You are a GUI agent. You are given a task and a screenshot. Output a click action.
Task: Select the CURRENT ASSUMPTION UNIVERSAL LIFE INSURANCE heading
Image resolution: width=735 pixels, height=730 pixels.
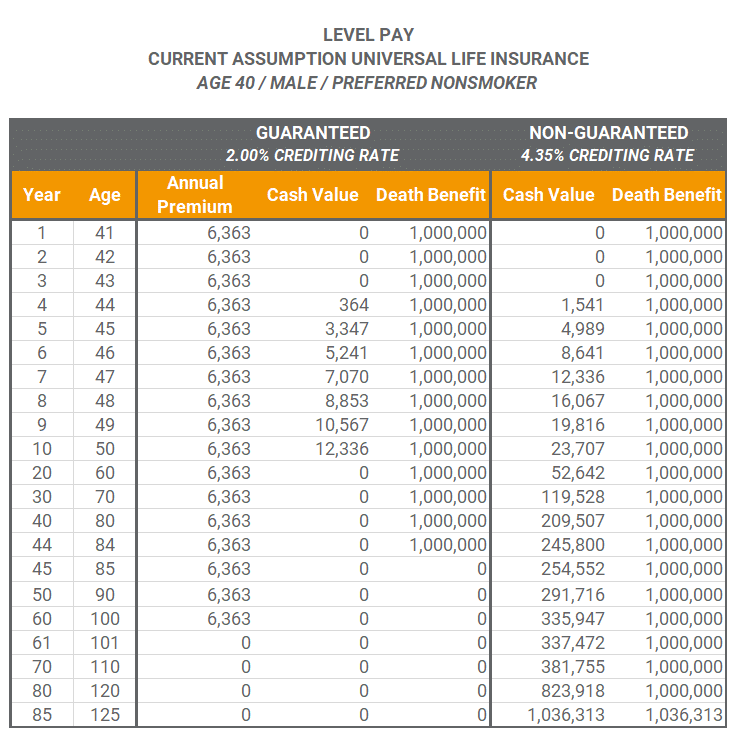368,59
